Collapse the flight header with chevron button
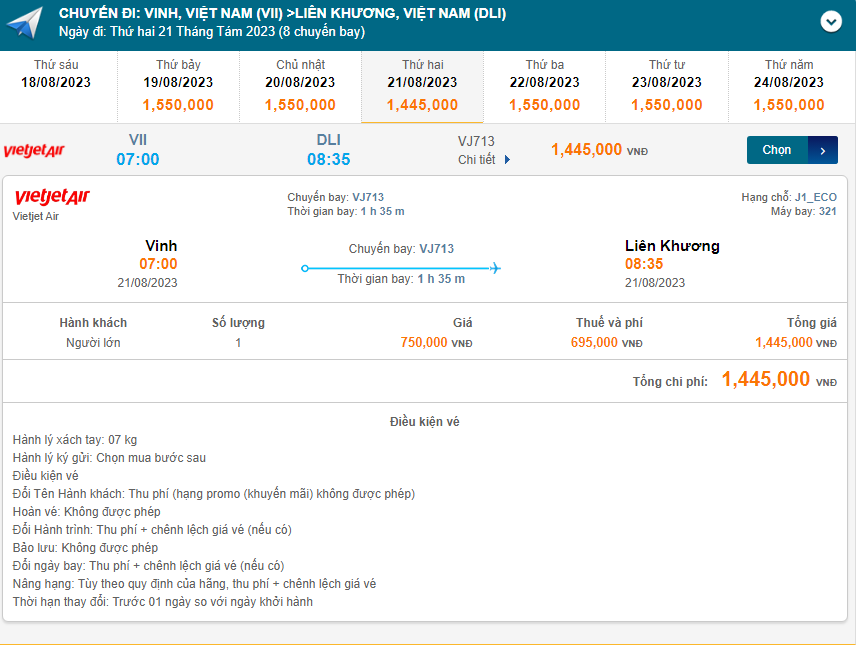This screenshot has height=651, width=858. pyautogui.click(x=830, y=21)
